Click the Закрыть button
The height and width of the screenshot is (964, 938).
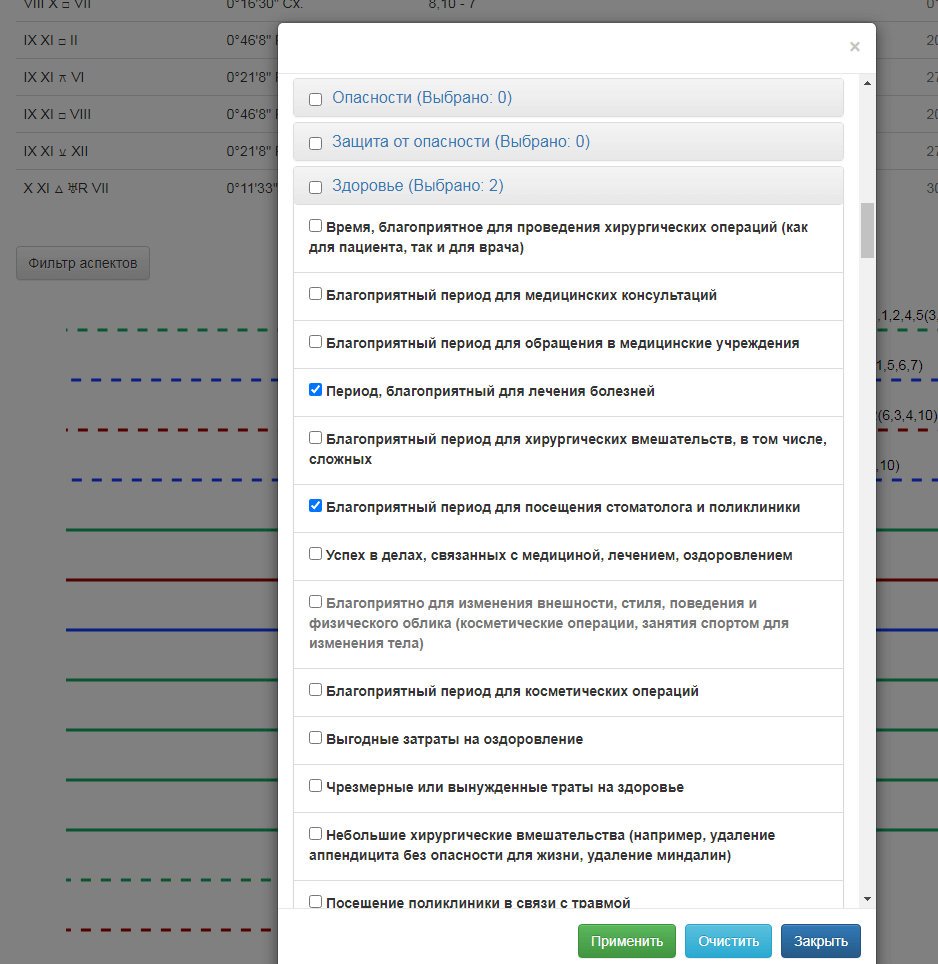(x=820, y=941)
